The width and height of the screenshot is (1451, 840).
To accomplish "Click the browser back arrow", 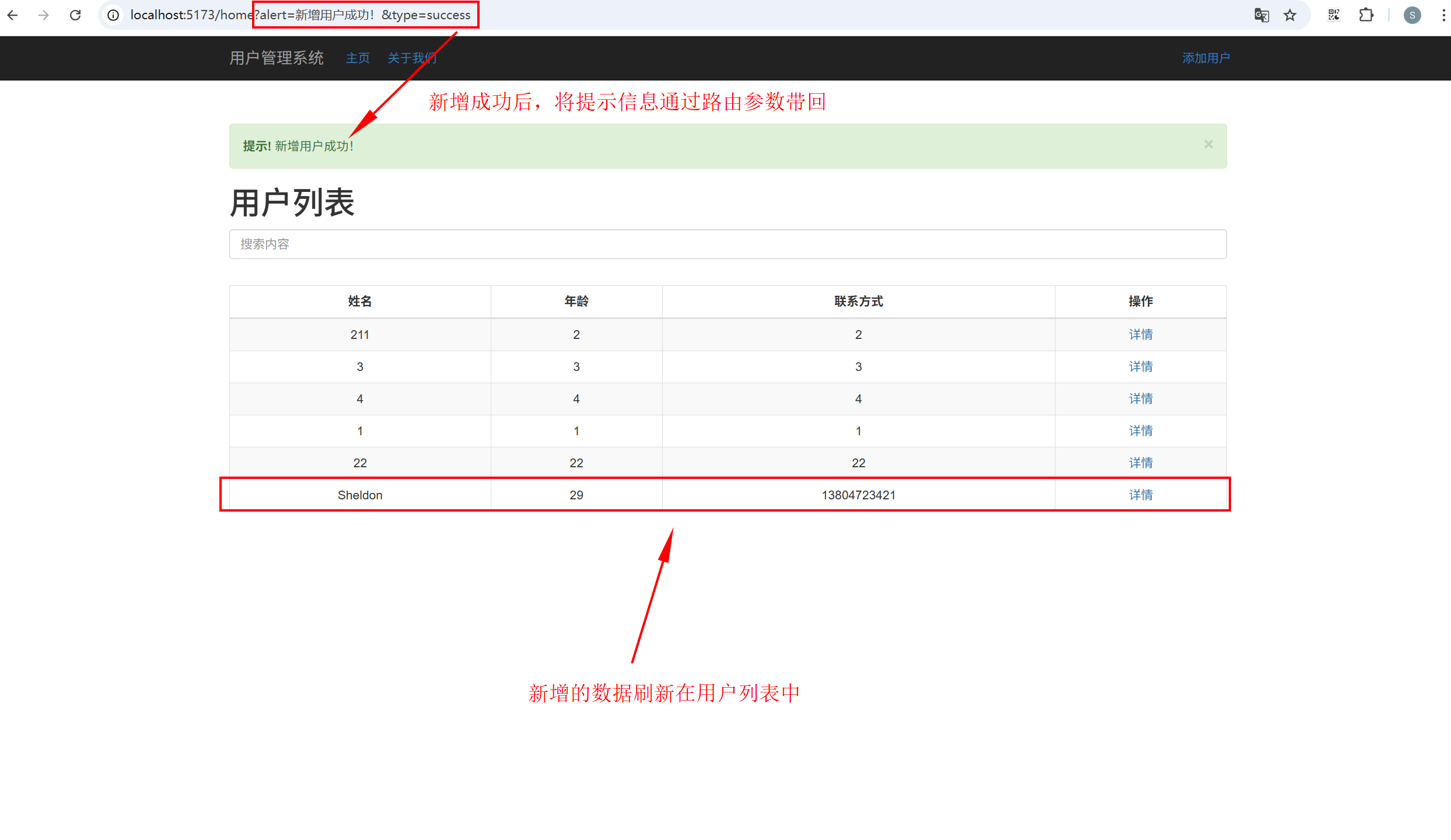I will point(13,15).
